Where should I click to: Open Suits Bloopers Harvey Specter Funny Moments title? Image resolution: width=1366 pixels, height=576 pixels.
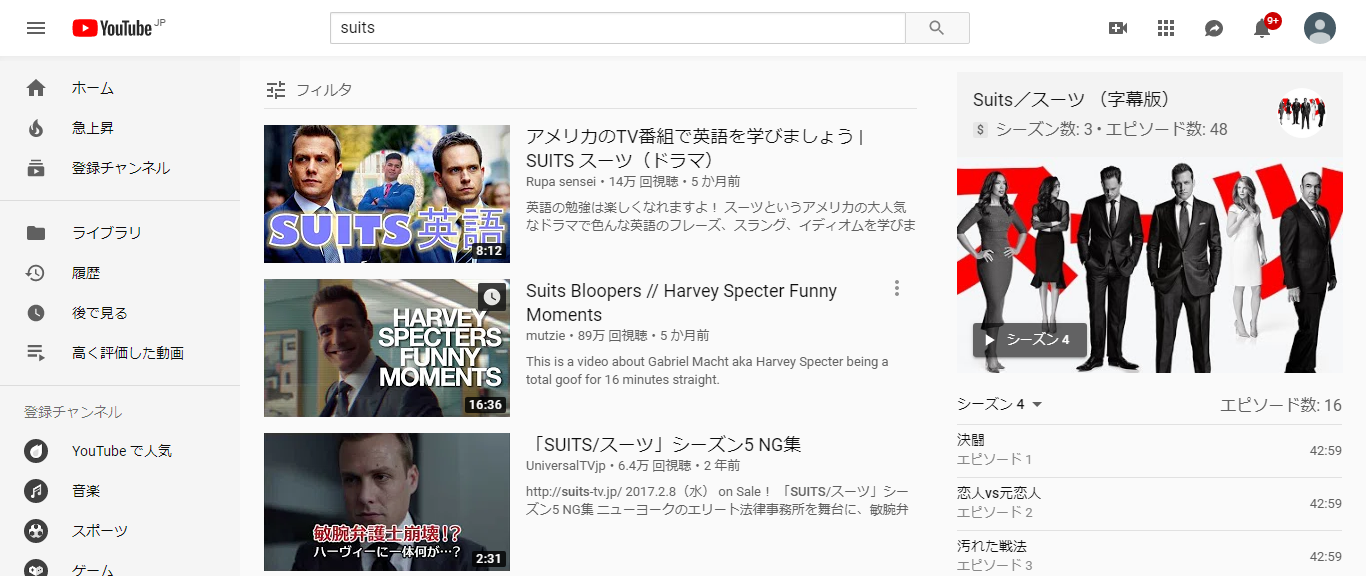(681, 302)
